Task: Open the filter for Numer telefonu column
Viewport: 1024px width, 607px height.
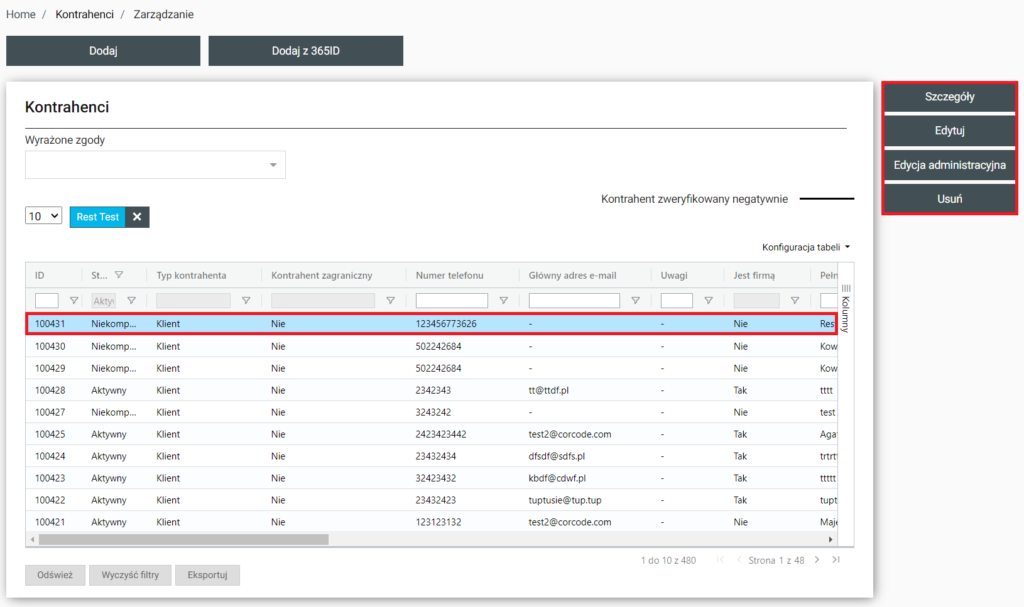Action: coord(503,300)
